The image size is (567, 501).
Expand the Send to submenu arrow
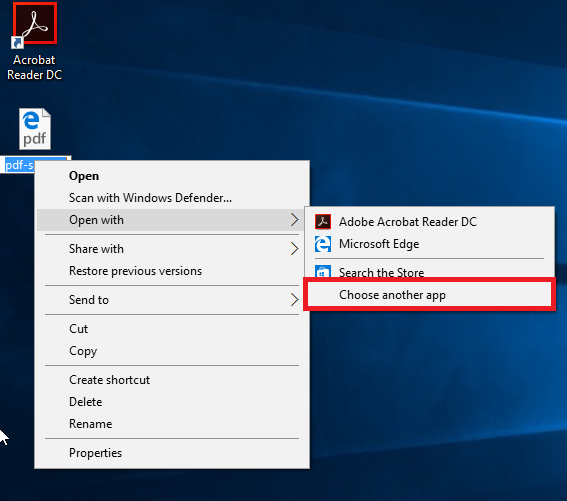pyautogui.click(x=294, y=300)
